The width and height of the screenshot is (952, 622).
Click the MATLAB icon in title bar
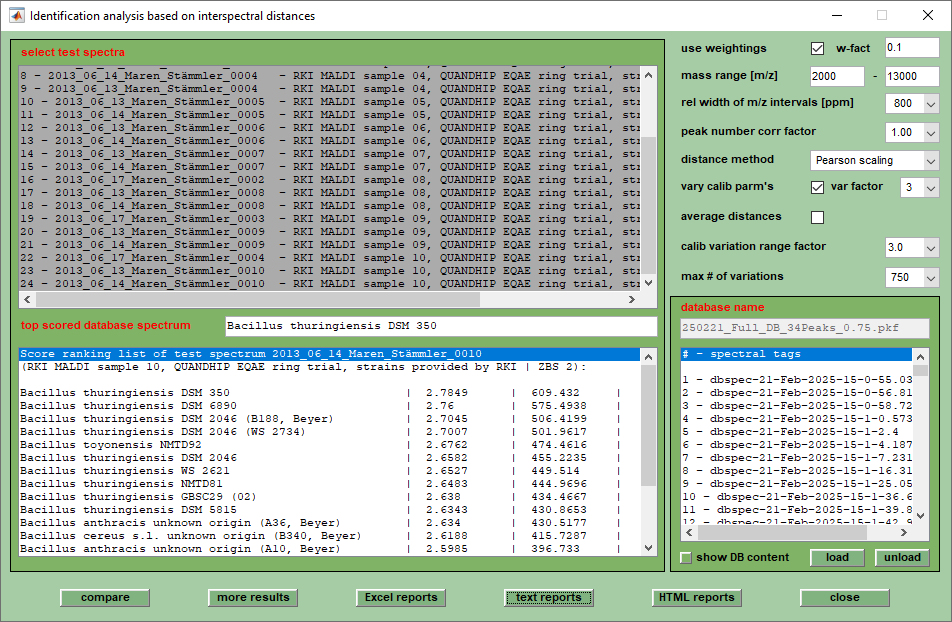pos(16,16)
